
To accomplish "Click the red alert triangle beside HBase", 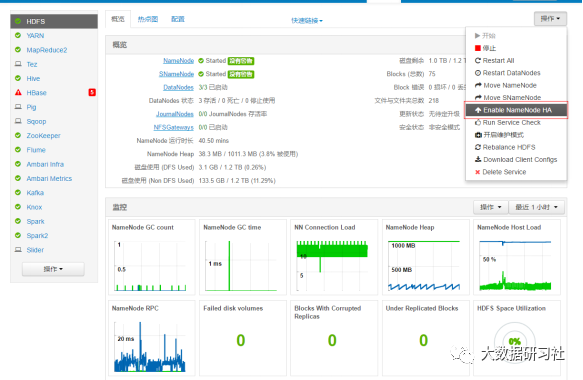I will [x=18, y=92].
